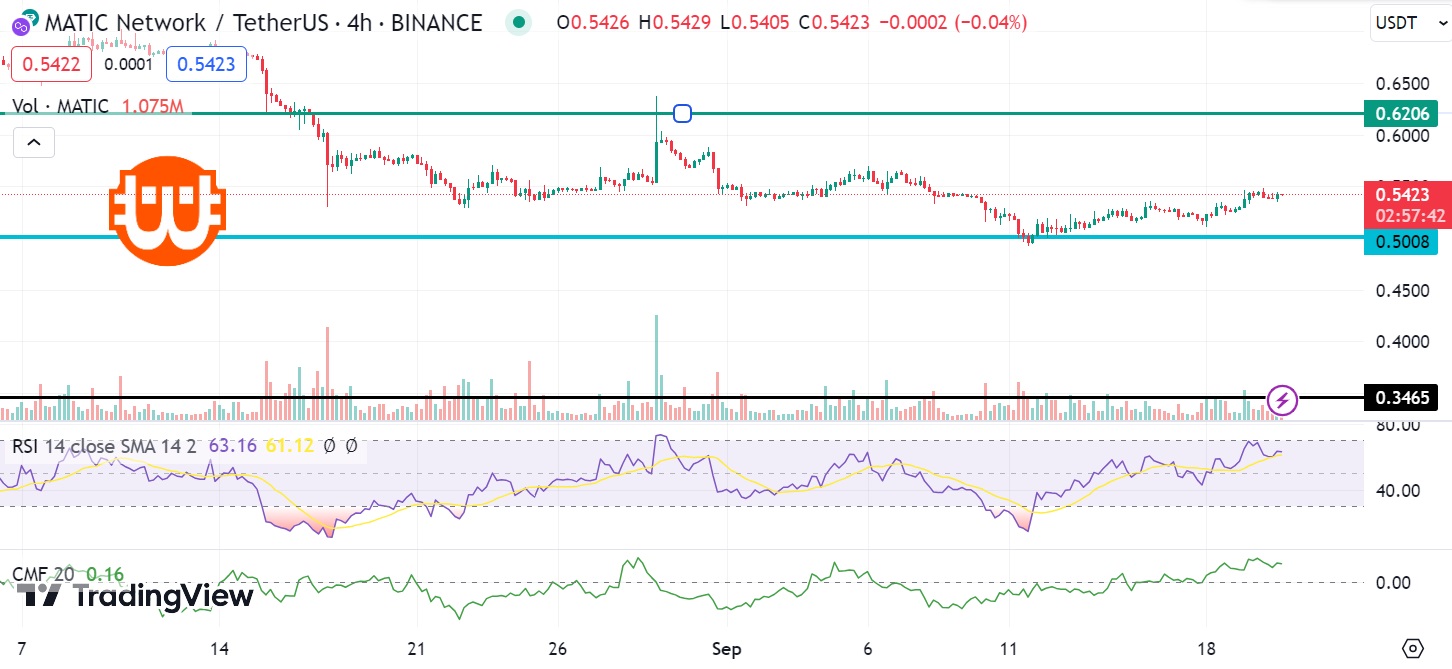Click the 14 date label on time axis
1452x669 pixels.
[221, 648]
